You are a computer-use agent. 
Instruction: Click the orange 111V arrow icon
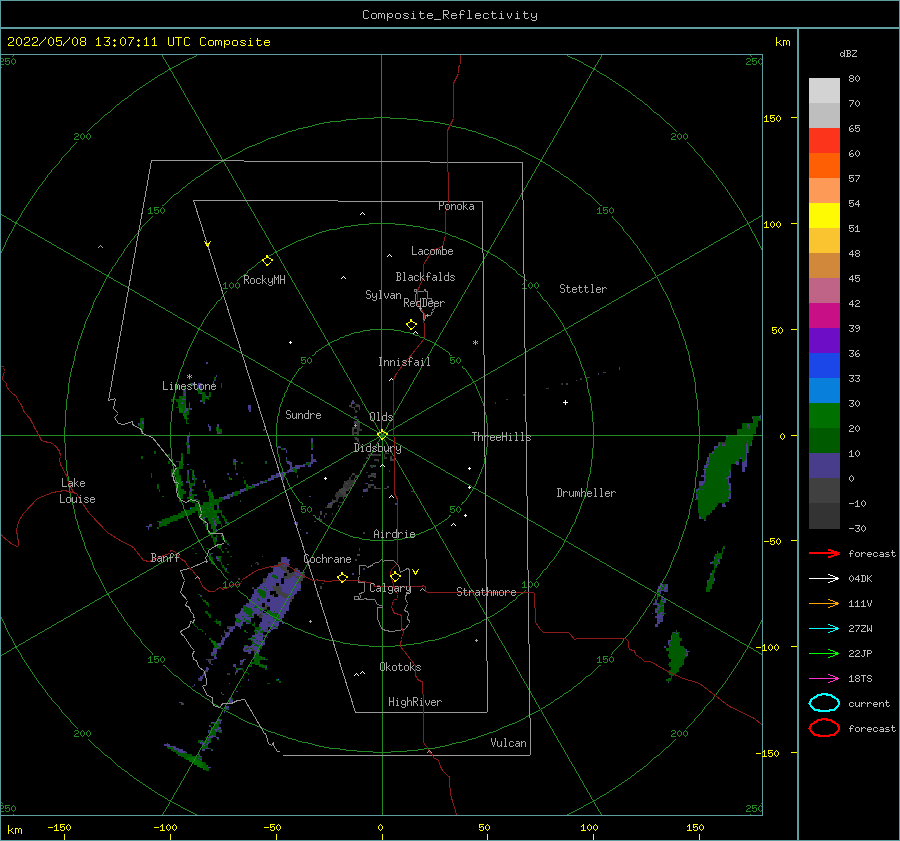pyautogui.click(x=824, y=603)
